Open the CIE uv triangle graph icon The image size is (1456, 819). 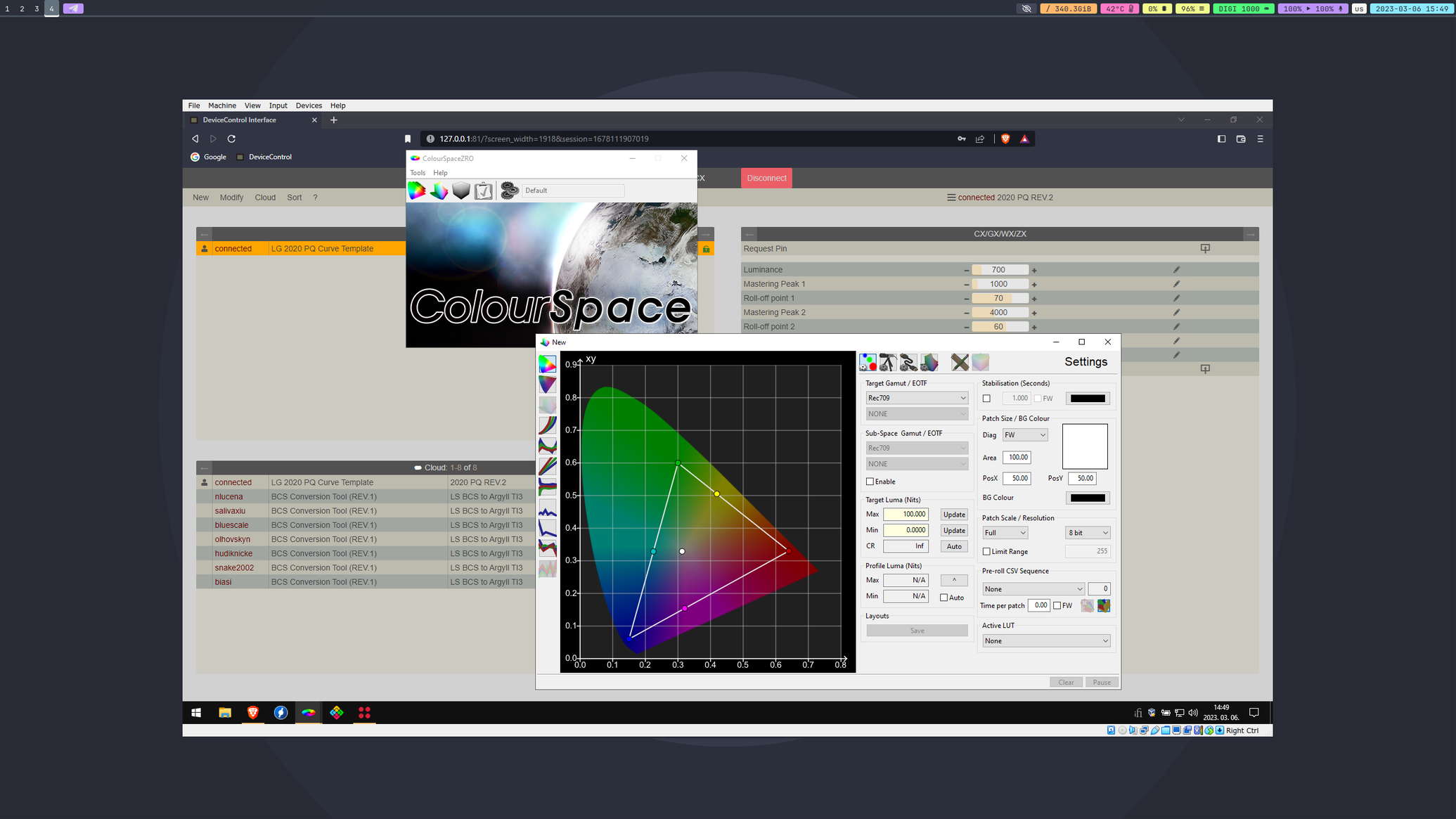point(547,384)
